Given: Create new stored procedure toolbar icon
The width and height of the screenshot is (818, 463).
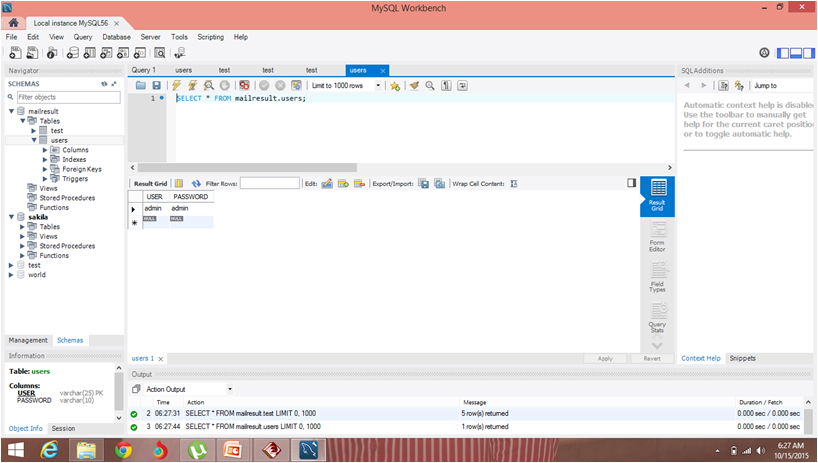Looking at the screenshot, I should point(123,53).
